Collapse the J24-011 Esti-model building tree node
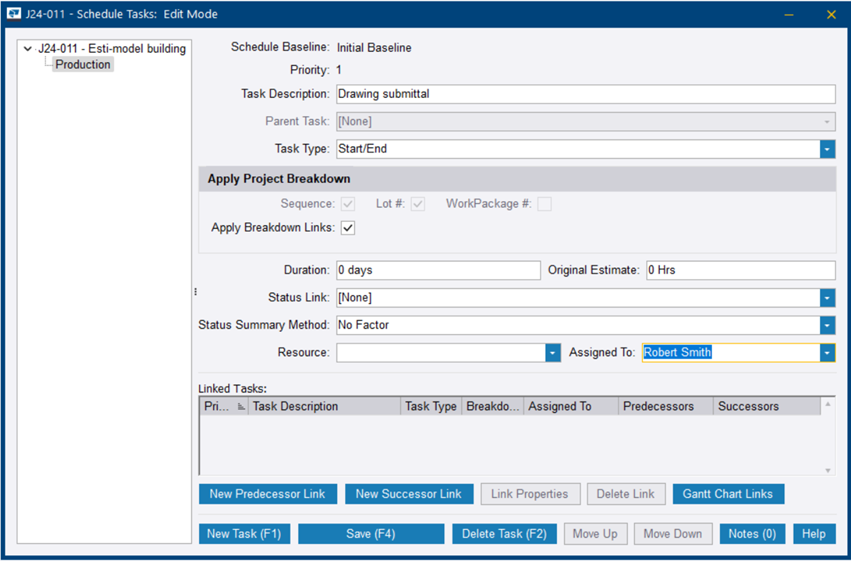This screenshot has height=561, width=851. tap(27, 49)
